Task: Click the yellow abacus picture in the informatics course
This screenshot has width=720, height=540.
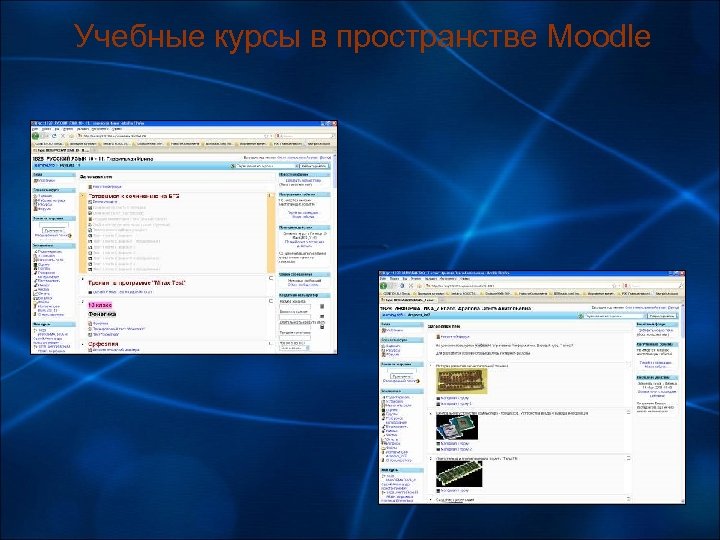Action: (x=462, y=381)
